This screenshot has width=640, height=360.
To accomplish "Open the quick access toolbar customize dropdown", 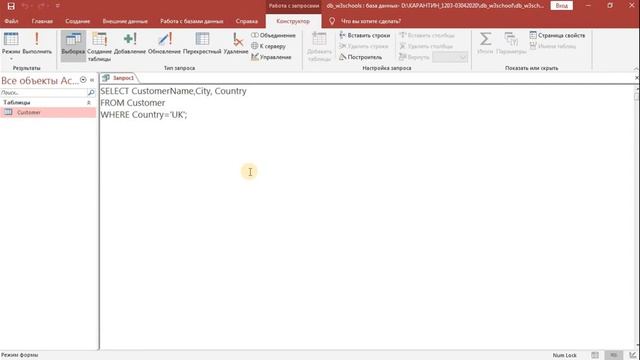I will [x=58, y=6].
